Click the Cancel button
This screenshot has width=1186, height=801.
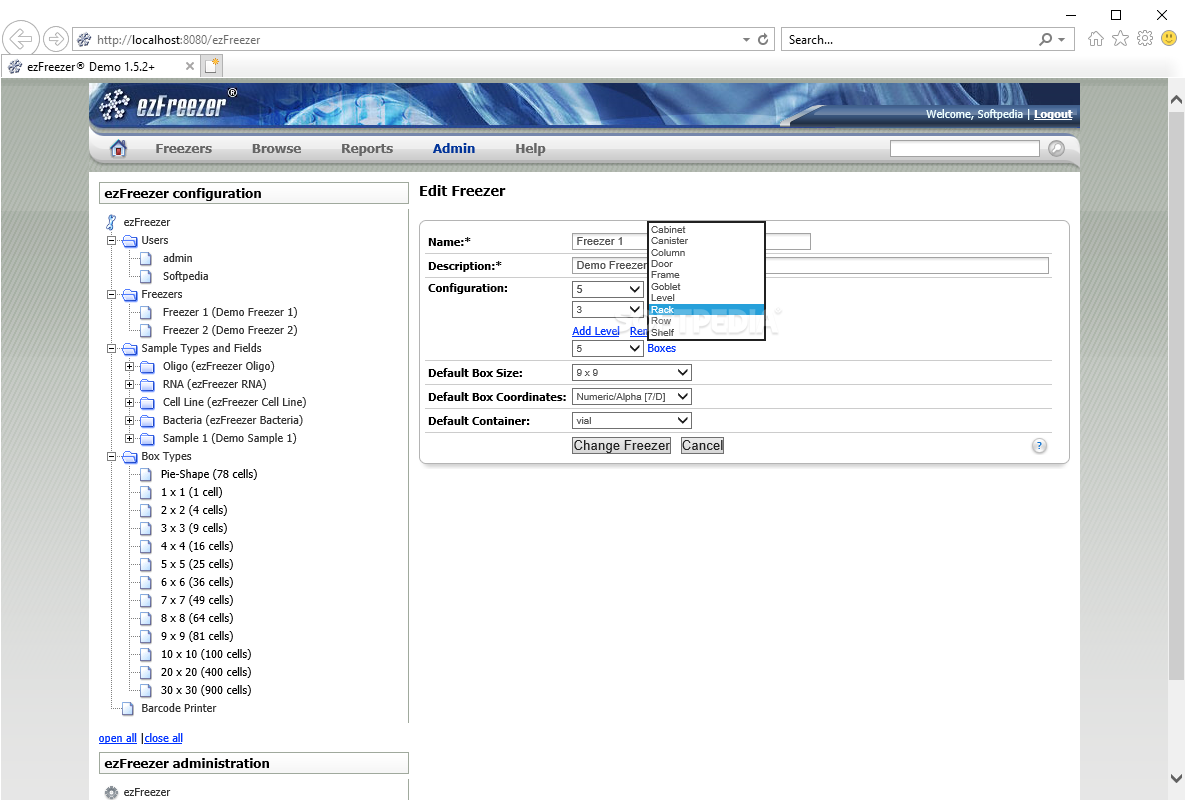click(703, 446)
